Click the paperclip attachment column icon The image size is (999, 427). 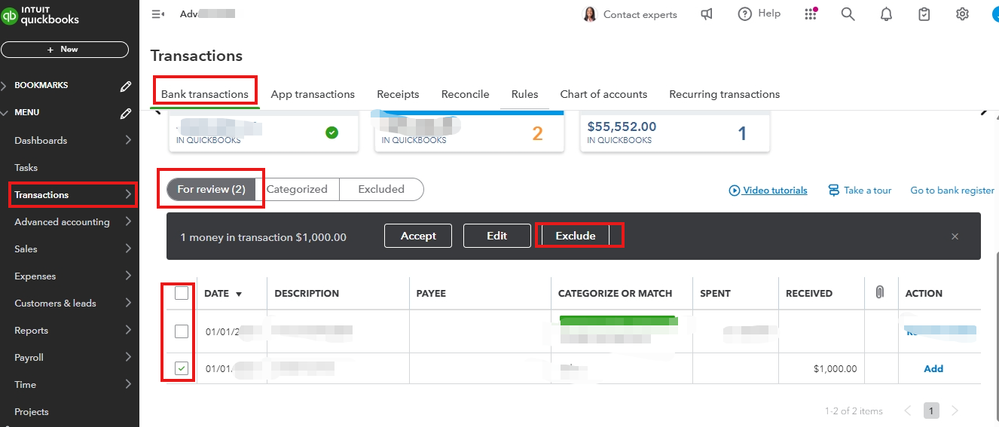pyautogui.click(x=880, y=293)
